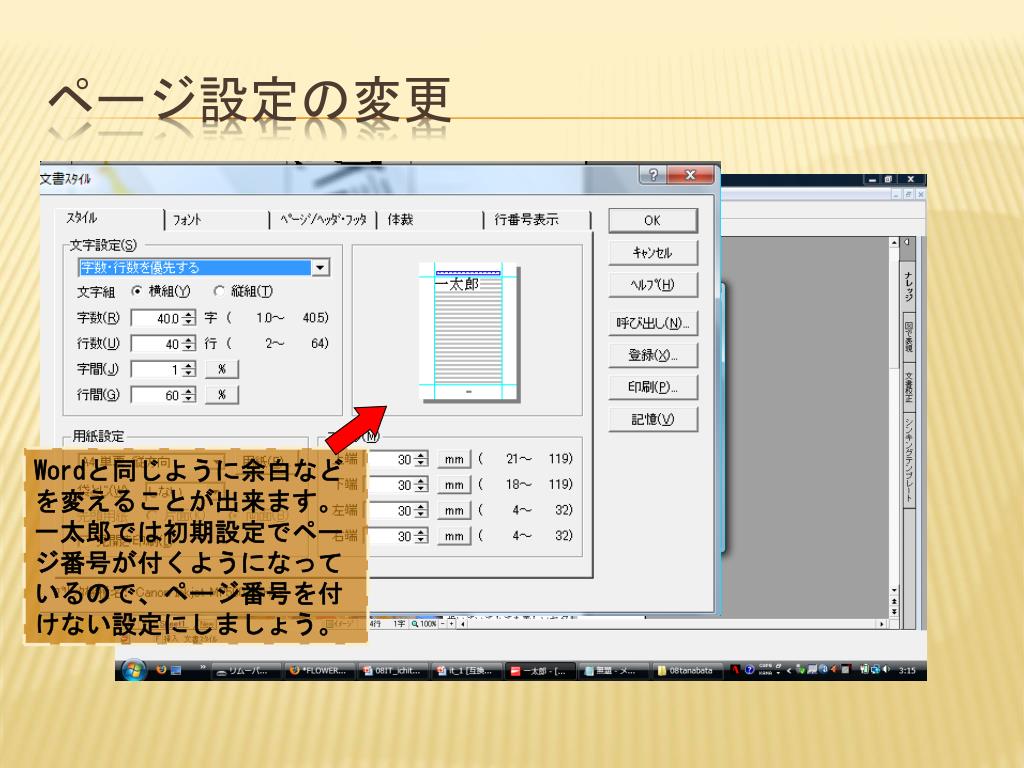
Task: Click the fourth margin row spinner
Action: click(421, 536)
